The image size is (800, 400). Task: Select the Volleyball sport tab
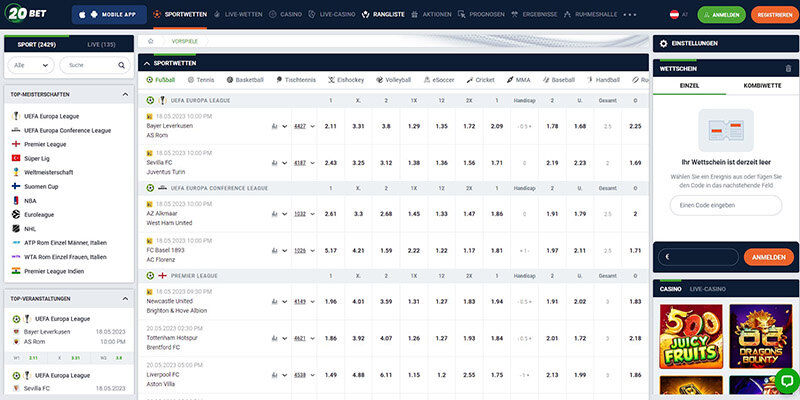click(x=393, y=80)
